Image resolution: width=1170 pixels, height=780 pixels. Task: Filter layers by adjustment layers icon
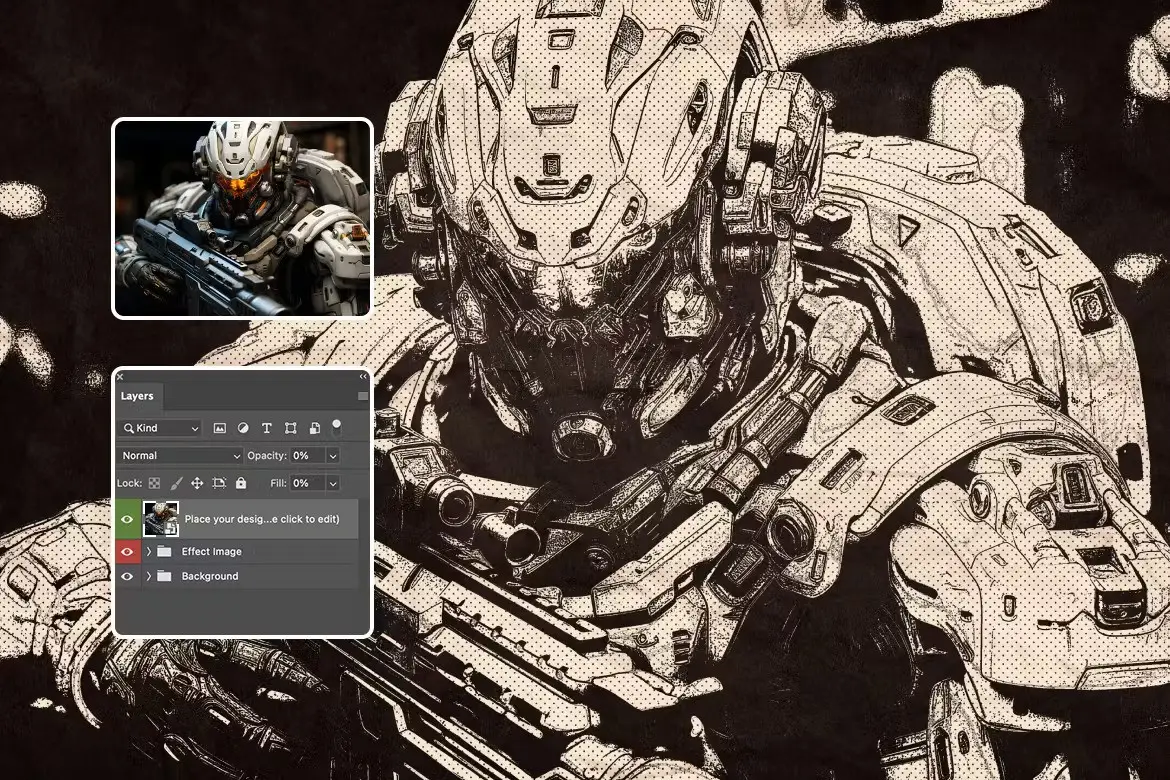point(243,428)
